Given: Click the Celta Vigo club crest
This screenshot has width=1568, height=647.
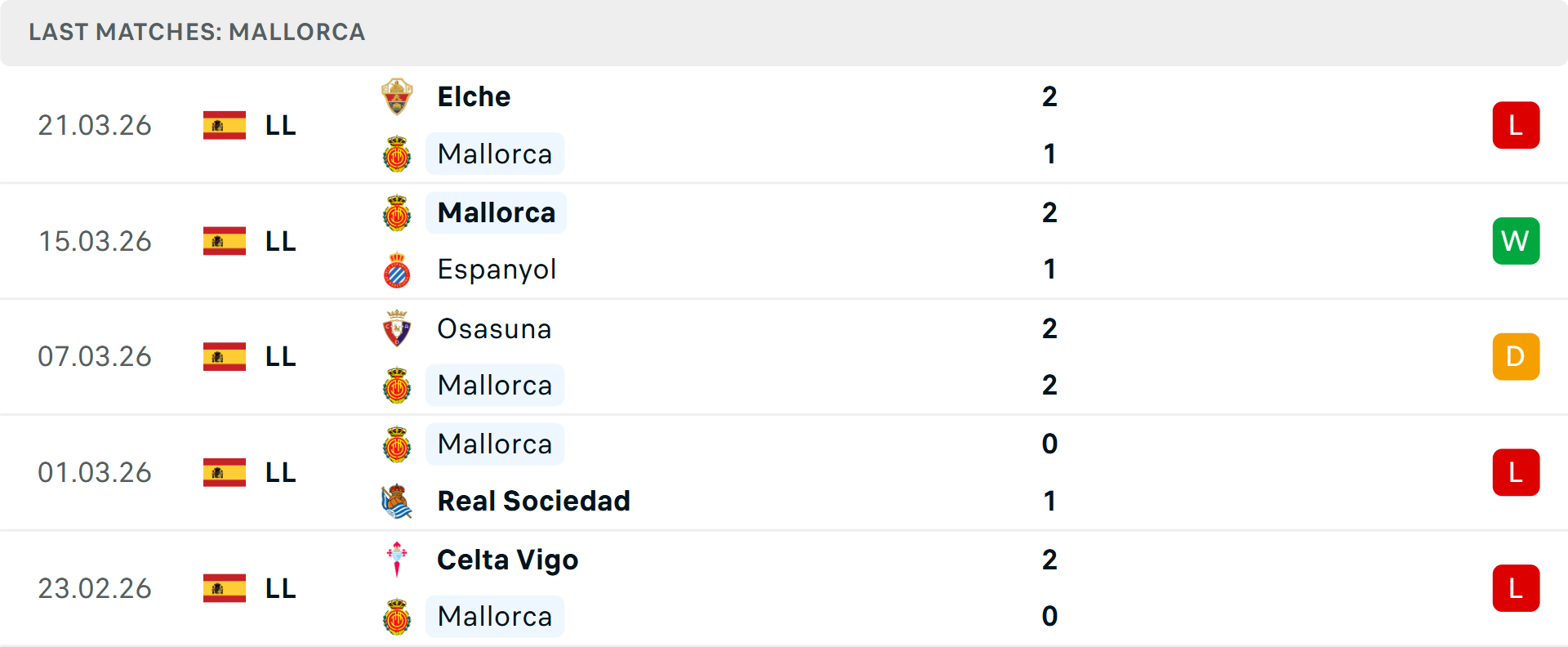Looking at the screenshot, I should click(397, 560).
